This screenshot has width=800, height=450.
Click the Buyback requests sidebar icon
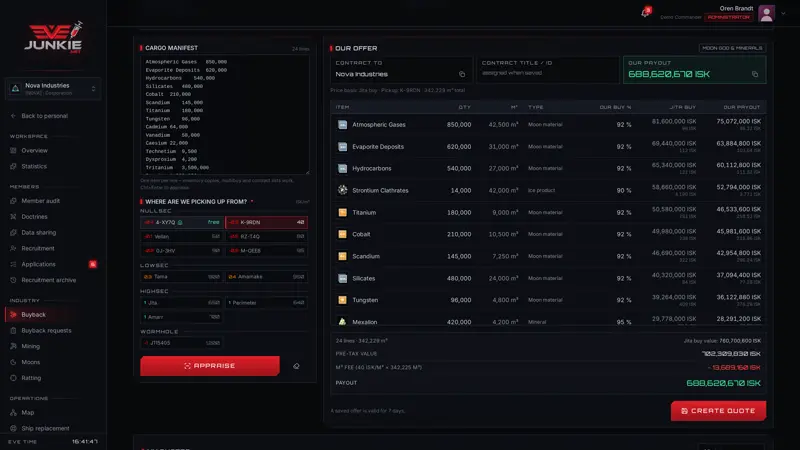tap(13, 331)
